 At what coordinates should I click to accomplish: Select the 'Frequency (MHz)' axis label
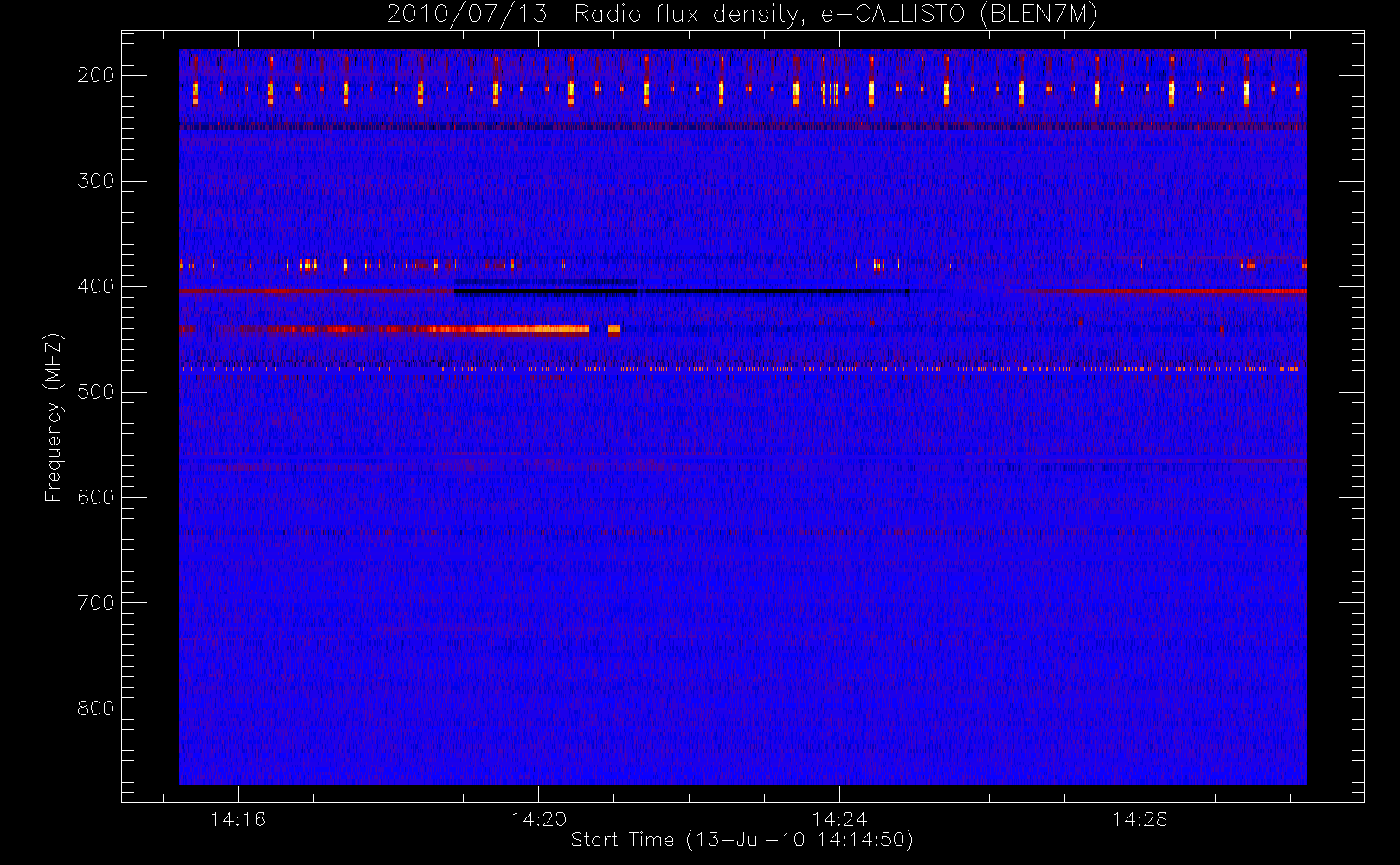[54, 417]
